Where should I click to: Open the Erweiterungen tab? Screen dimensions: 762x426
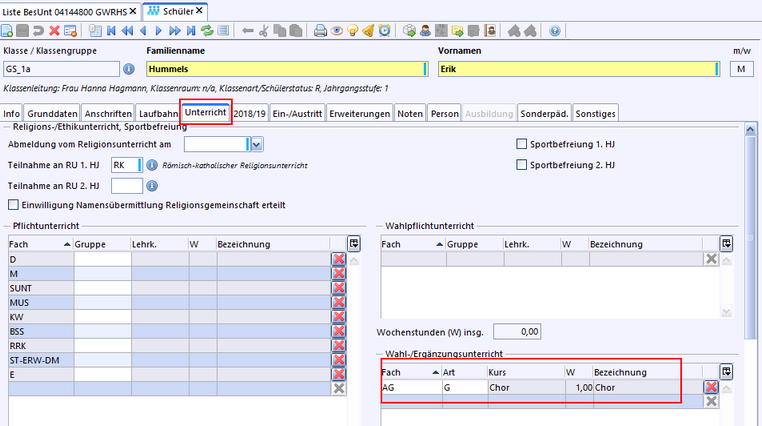pos(360,114)
